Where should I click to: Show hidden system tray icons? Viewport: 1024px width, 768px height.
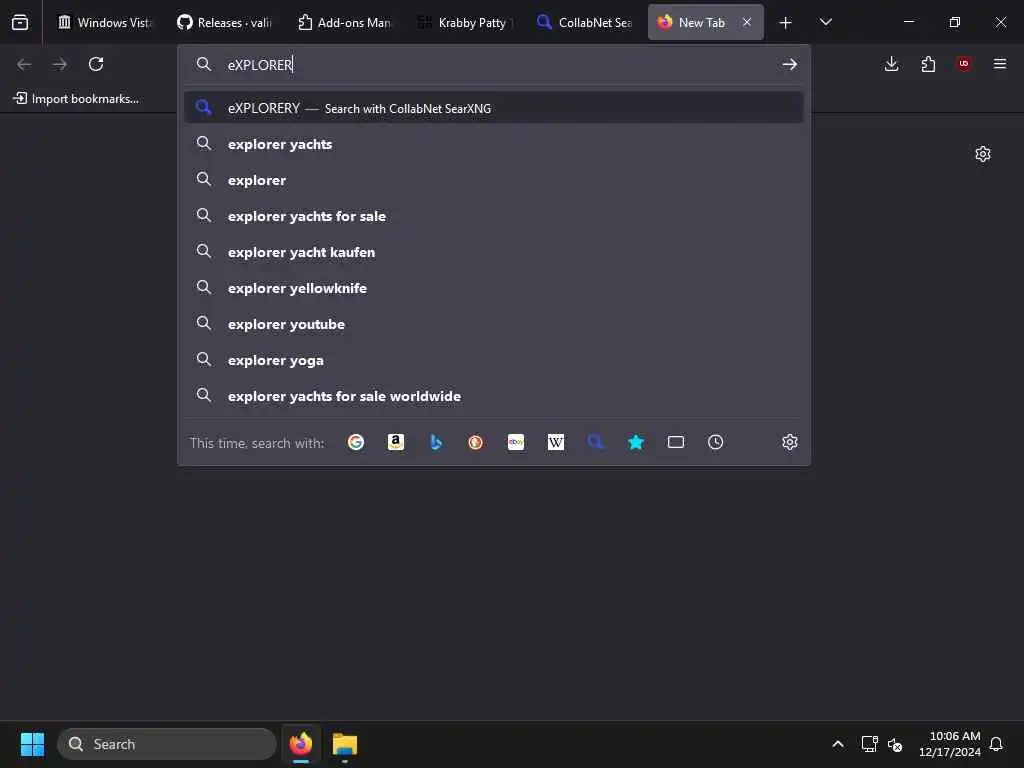[x=838, y=744]
